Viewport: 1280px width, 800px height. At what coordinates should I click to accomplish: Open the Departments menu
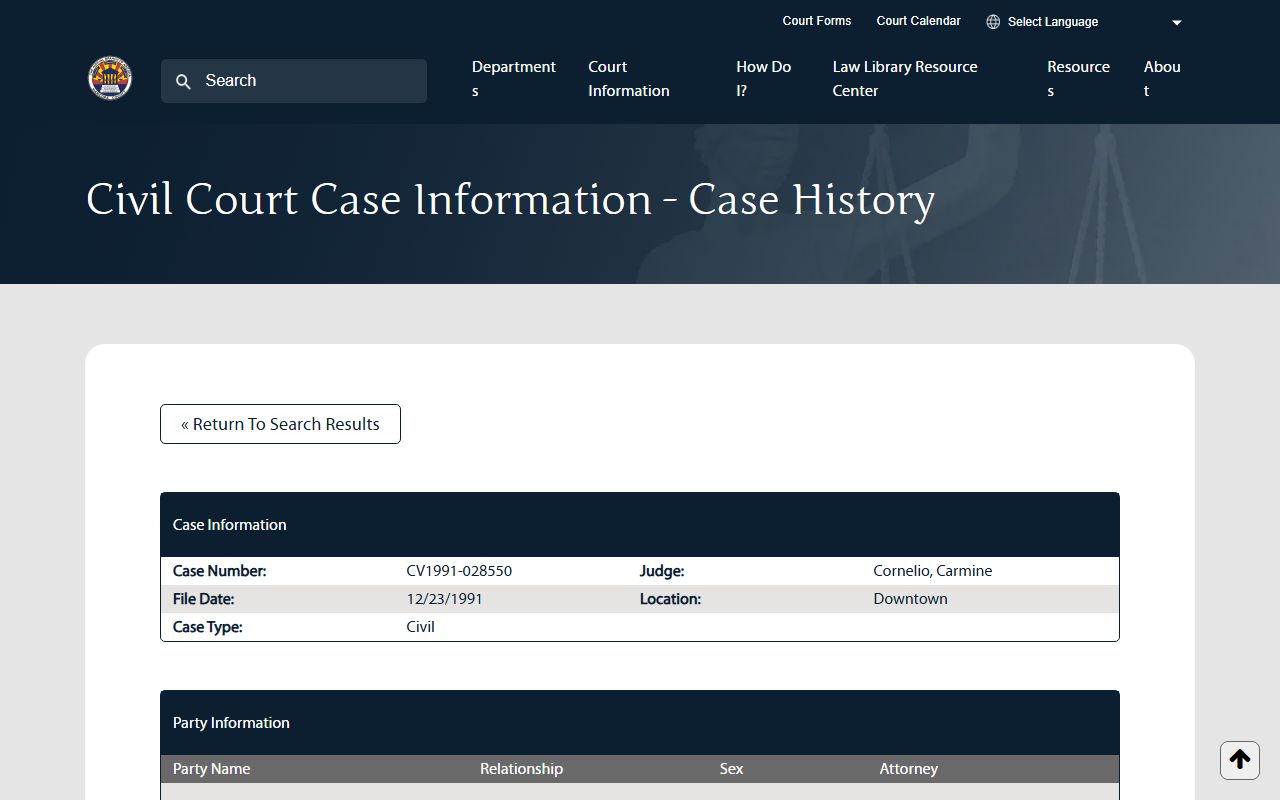coord(514,79)
